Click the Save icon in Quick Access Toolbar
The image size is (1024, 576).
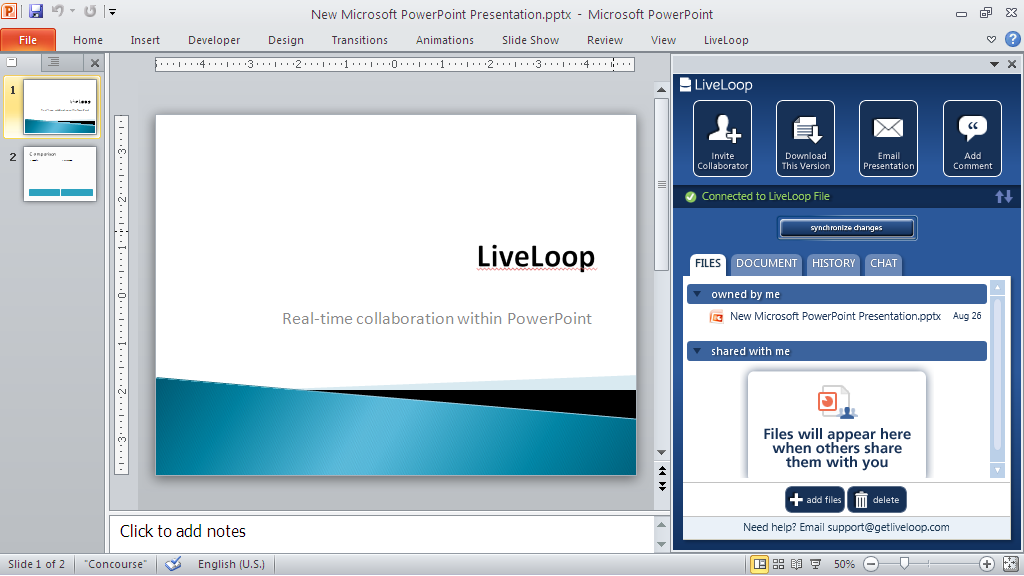pos(35,11)
